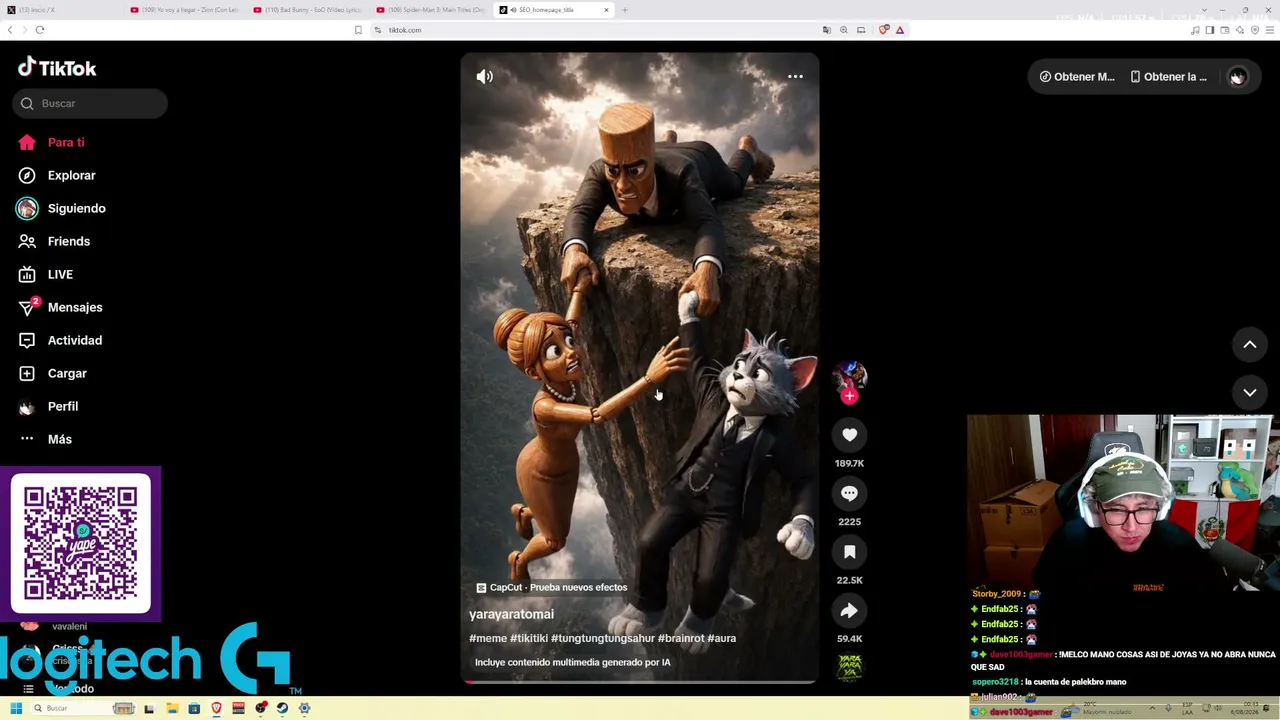This screenshot has height=720, width=1280.
Task: Open the #aura hashtag
Action: tap(722, 638)
